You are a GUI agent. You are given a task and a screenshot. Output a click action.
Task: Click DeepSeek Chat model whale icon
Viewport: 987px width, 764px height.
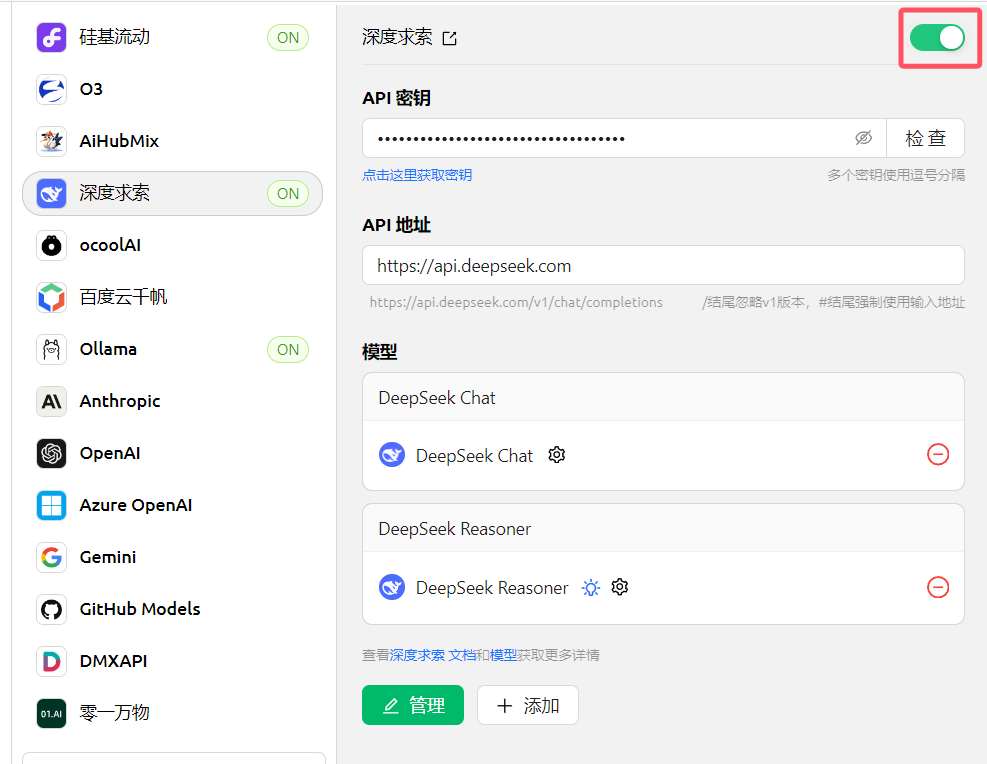coord(392,454)
